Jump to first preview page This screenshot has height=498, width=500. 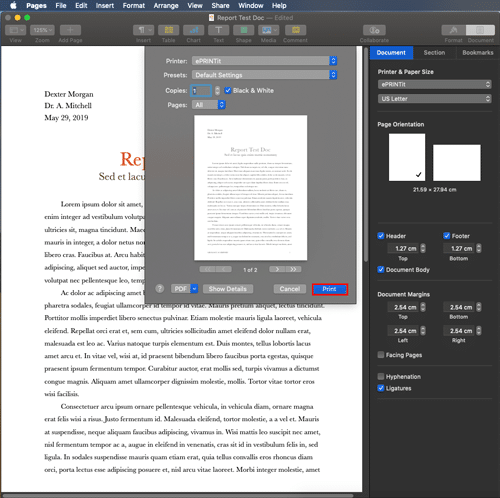coord(207,269)
